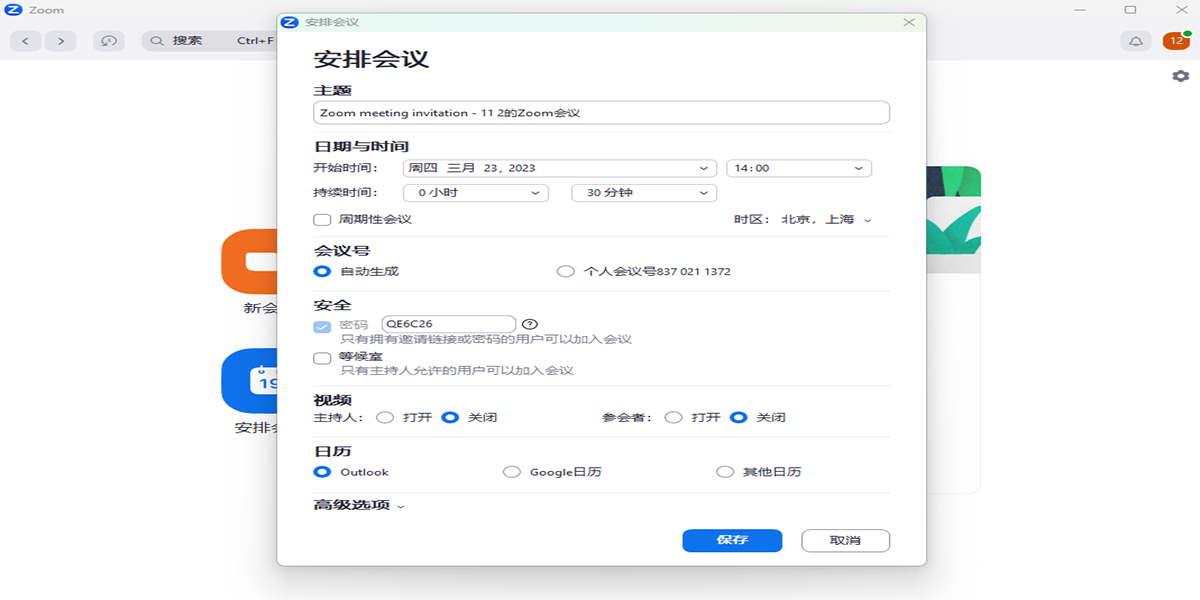Click the help question mark next to passcode
The image size is (1200, 600).
point(530,324)
